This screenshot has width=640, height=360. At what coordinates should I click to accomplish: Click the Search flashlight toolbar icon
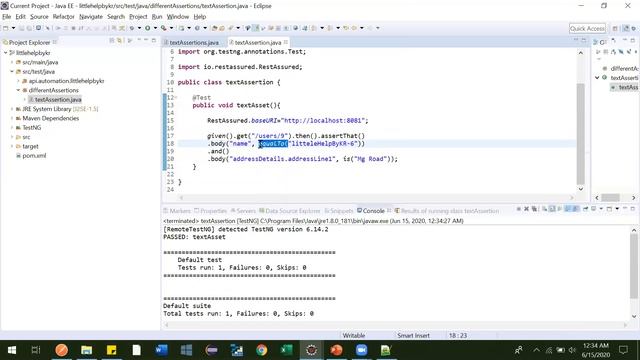(x=231, y=28)
